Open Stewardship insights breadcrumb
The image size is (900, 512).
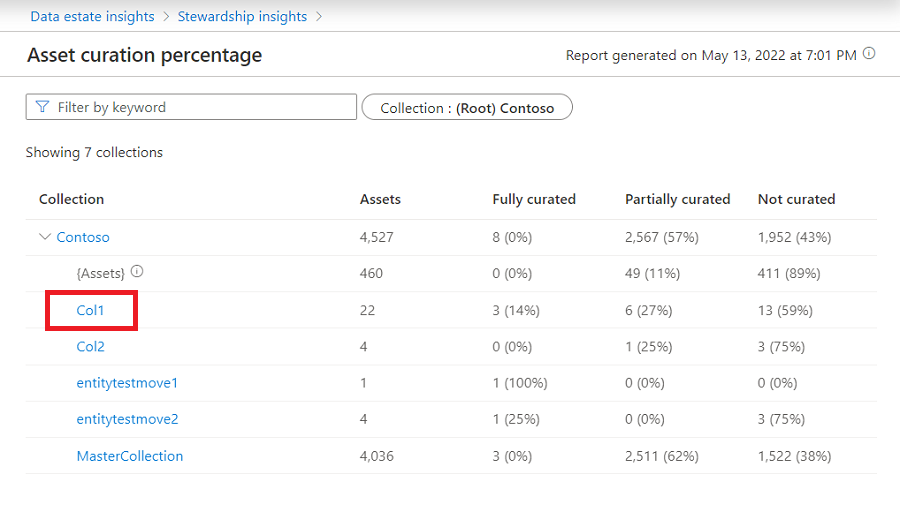pyautogui.click(x=242, y=16)
